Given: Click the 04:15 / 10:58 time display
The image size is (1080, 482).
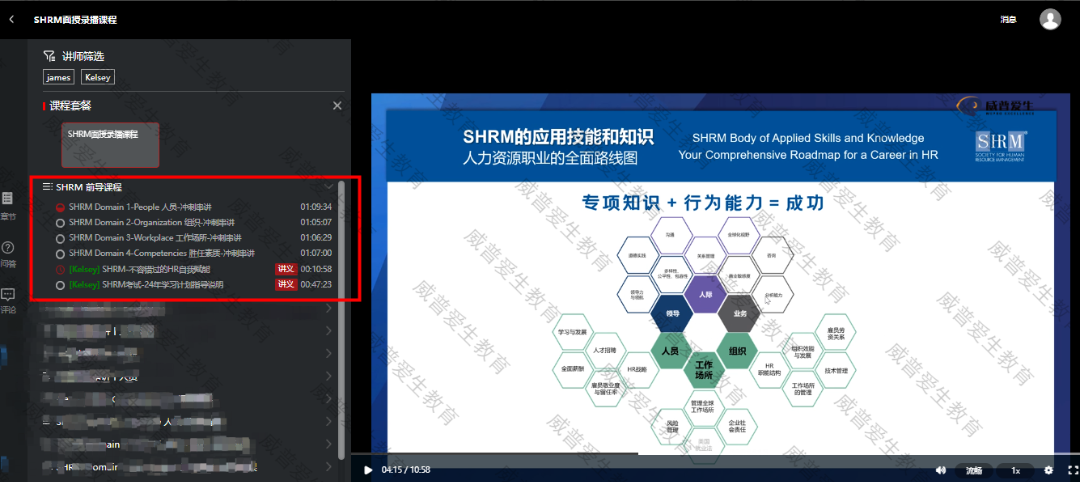Looking at the screenshot, I should (406, 470).
